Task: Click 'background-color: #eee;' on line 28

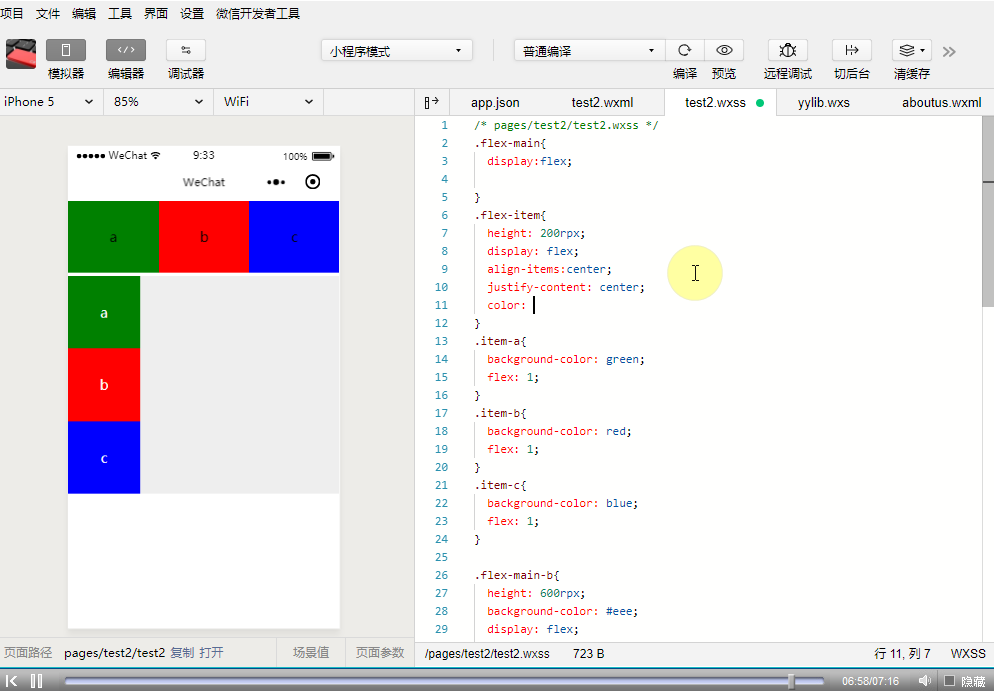Action: coord(562,611)
